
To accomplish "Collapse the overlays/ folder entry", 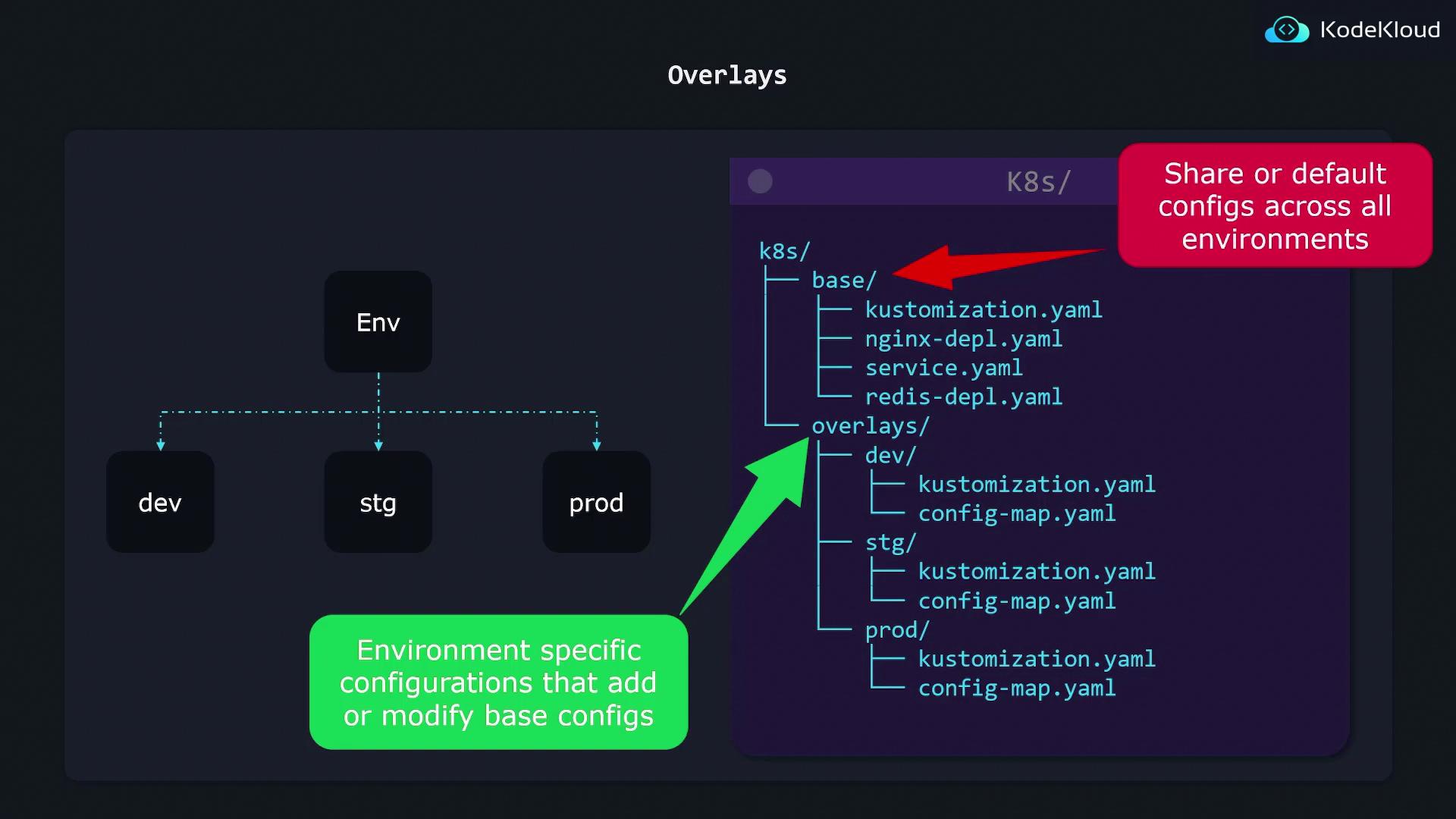I will point(870,426).
